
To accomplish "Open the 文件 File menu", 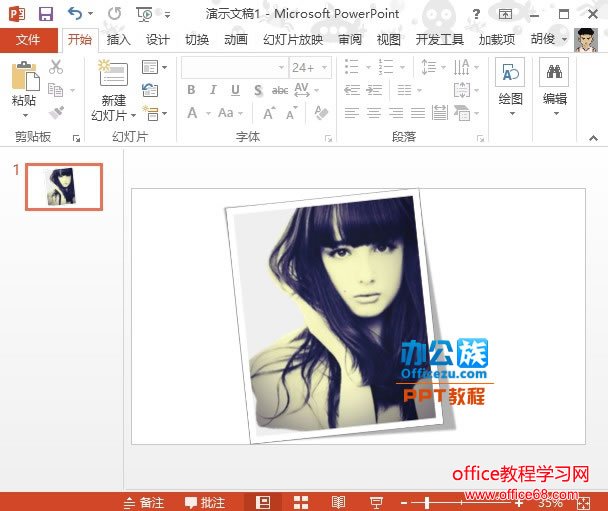I will click(28, 39).
